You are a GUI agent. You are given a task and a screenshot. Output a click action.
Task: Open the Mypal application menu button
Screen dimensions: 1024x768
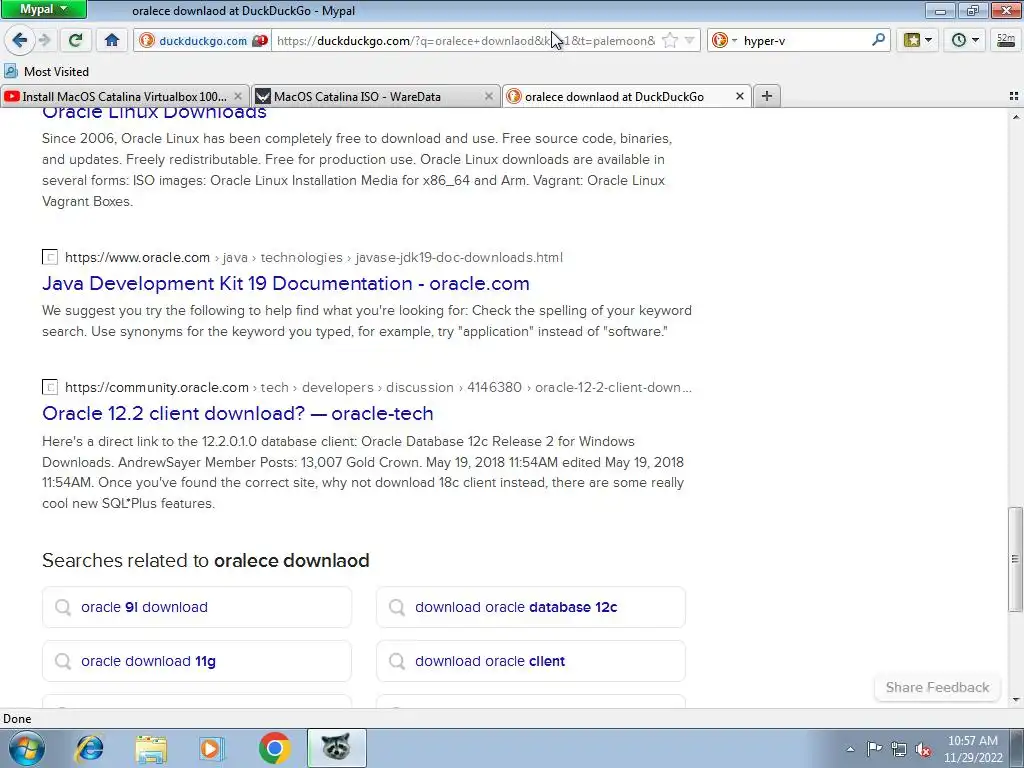click(x=43, y=10)
